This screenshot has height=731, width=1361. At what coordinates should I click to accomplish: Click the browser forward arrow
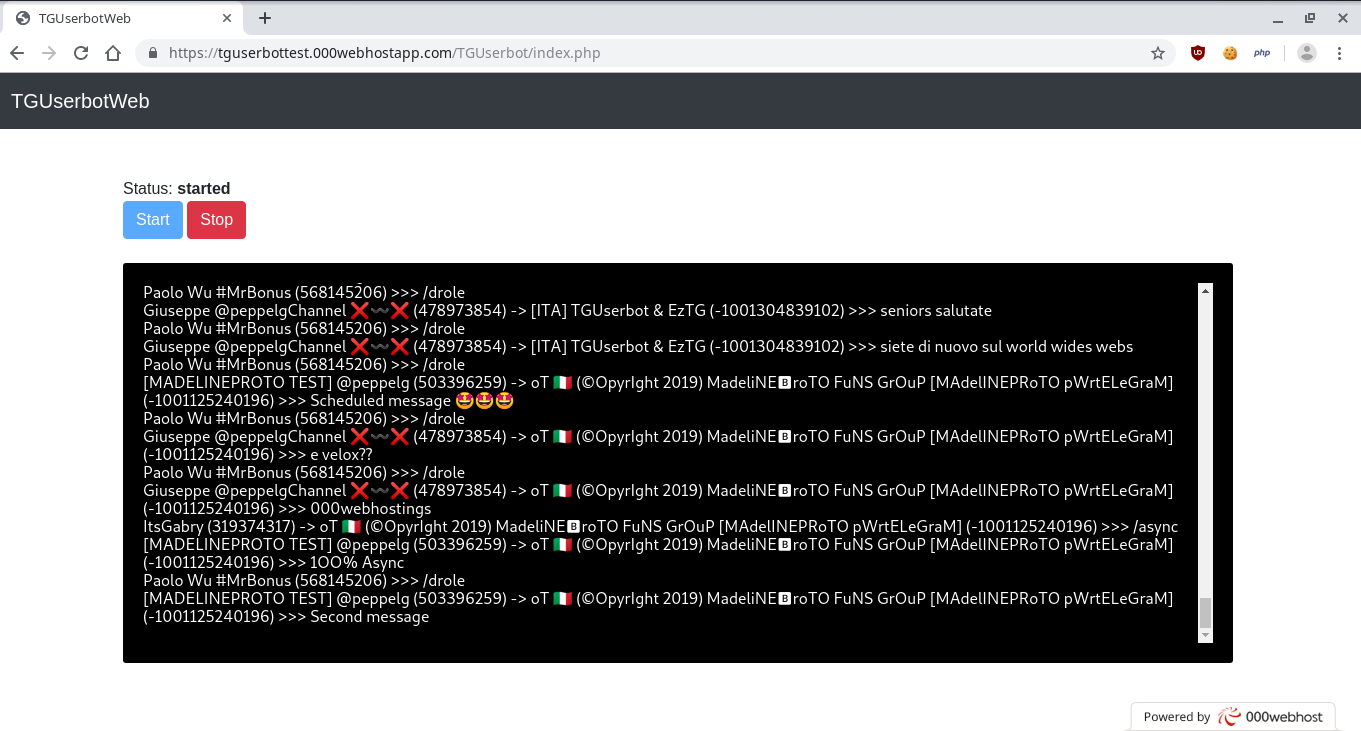pyautogui.click(x=49, y=53)
